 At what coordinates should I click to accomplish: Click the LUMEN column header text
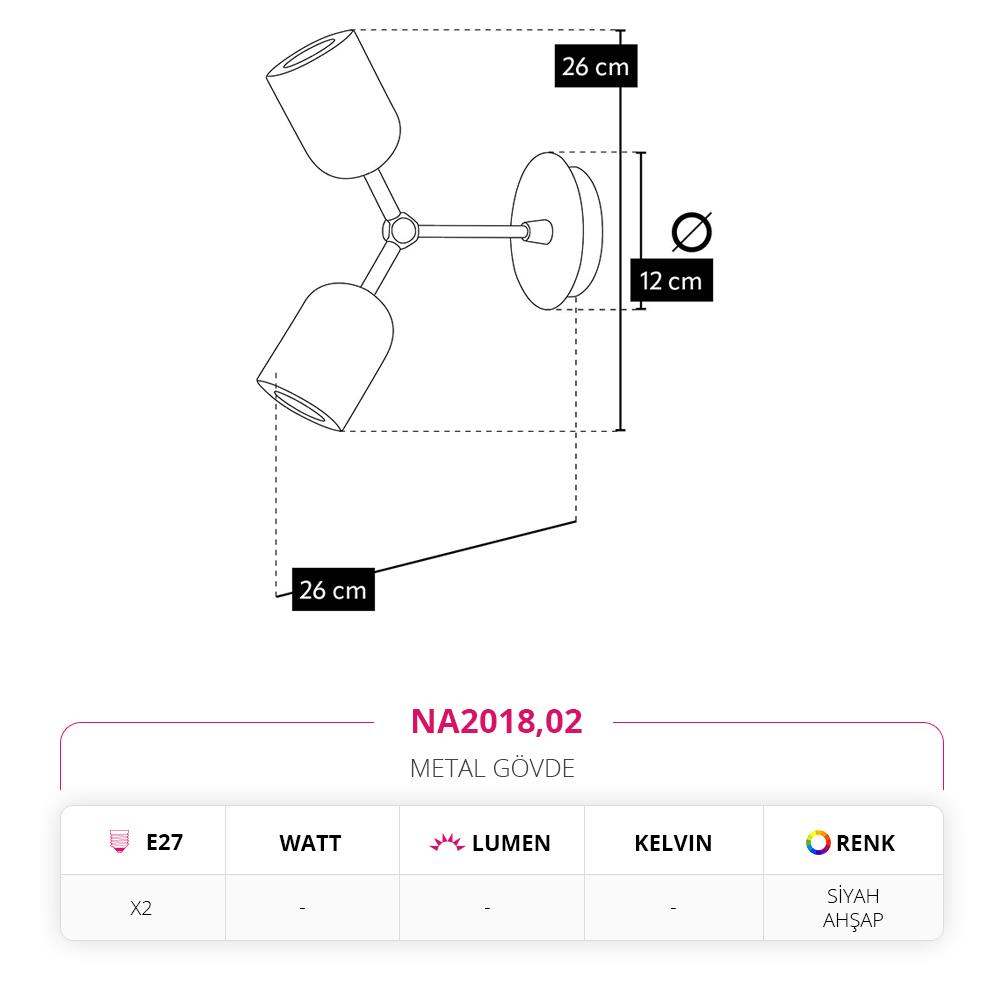(x=511, y=843)
